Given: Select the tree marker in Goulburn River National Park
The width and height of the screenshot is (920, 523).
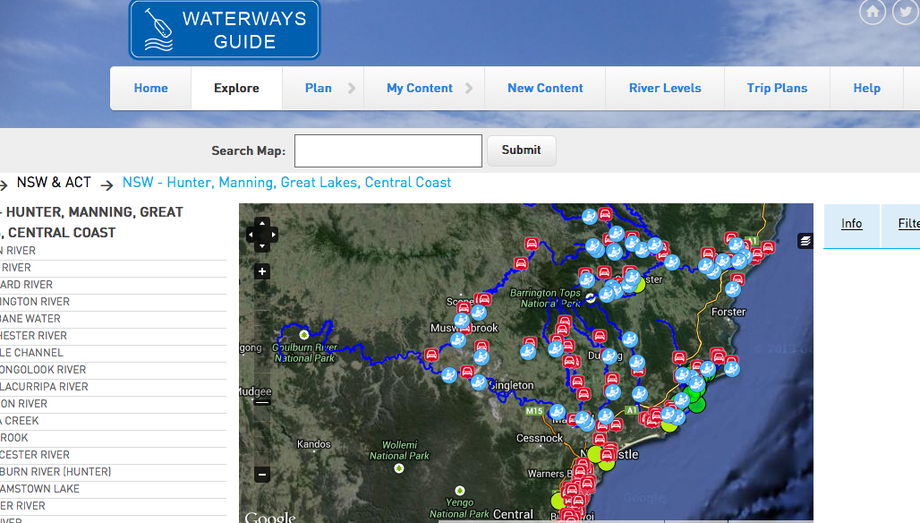Looking at the screenshot, I should [304, 335].
